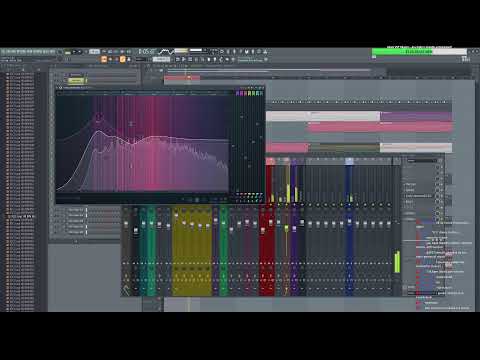
Task: Click the master track fader at the mixer's far left
Action: [126, 224]
